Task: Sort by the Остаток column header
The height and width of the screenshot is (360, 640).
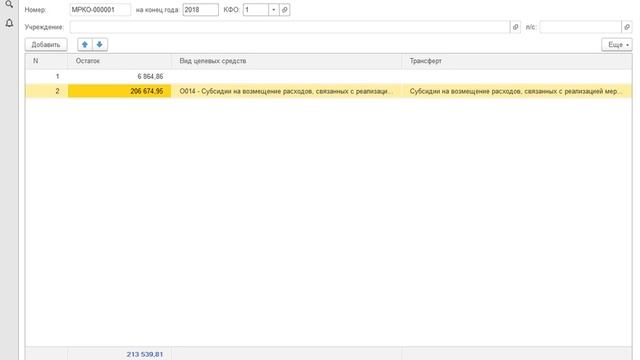Action: [x=120, y=61]
